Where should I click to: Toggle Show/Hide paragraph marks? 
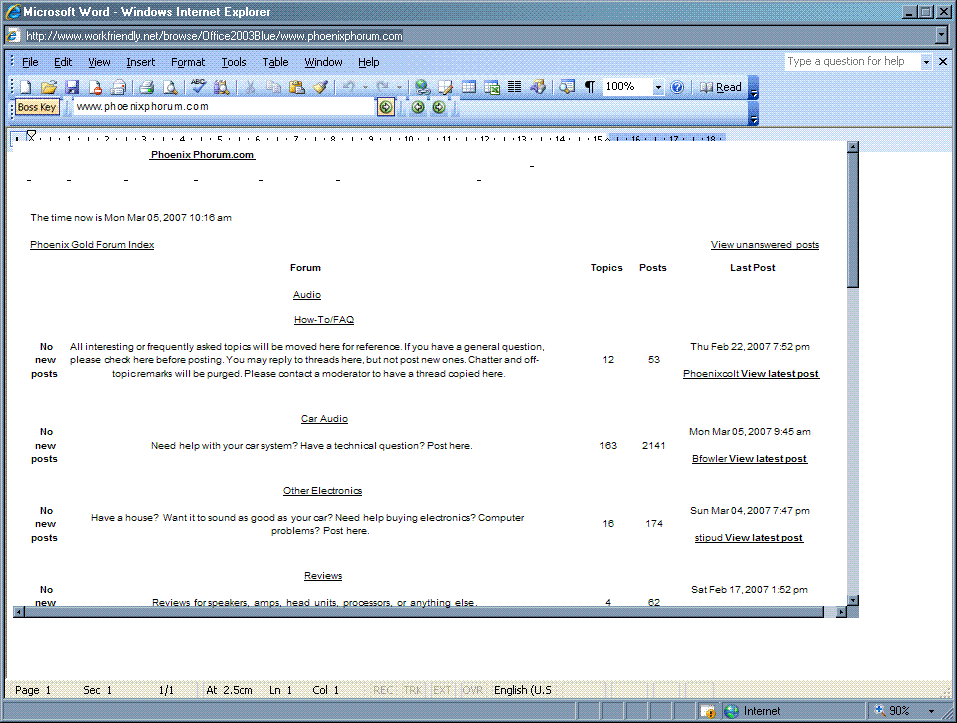tap(590, 88)
